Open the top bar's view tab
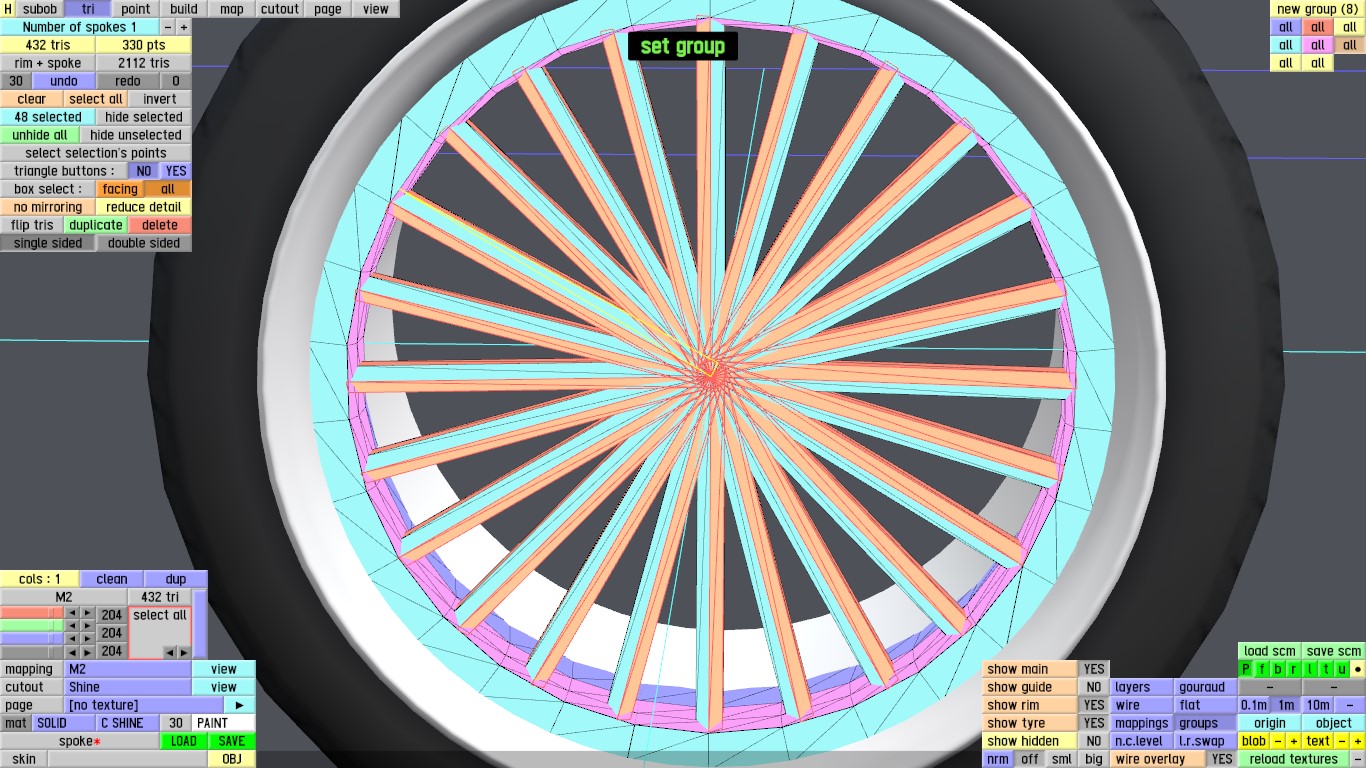Image resolution: width=1366 pixels, height=768 pixels. (x=376, y=9)
